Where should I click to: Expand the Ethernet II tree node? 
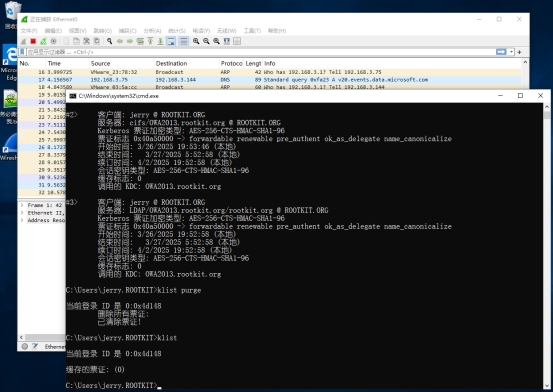[x=22, y=213]
